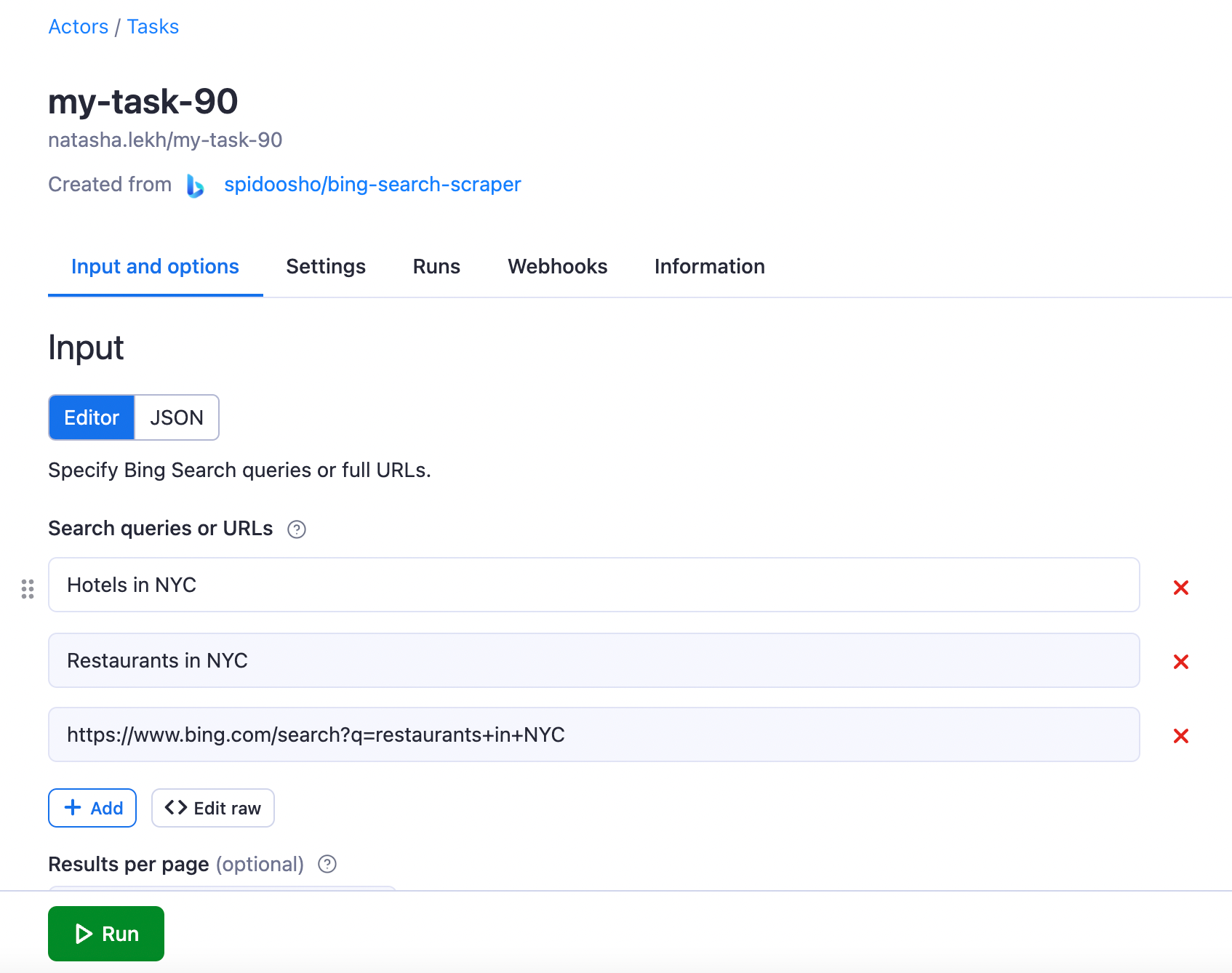The width and height of the screenshot is (1232, 973).
Task: Focus the Restaurants in NYC query field
Action: (x=593, y=660)
